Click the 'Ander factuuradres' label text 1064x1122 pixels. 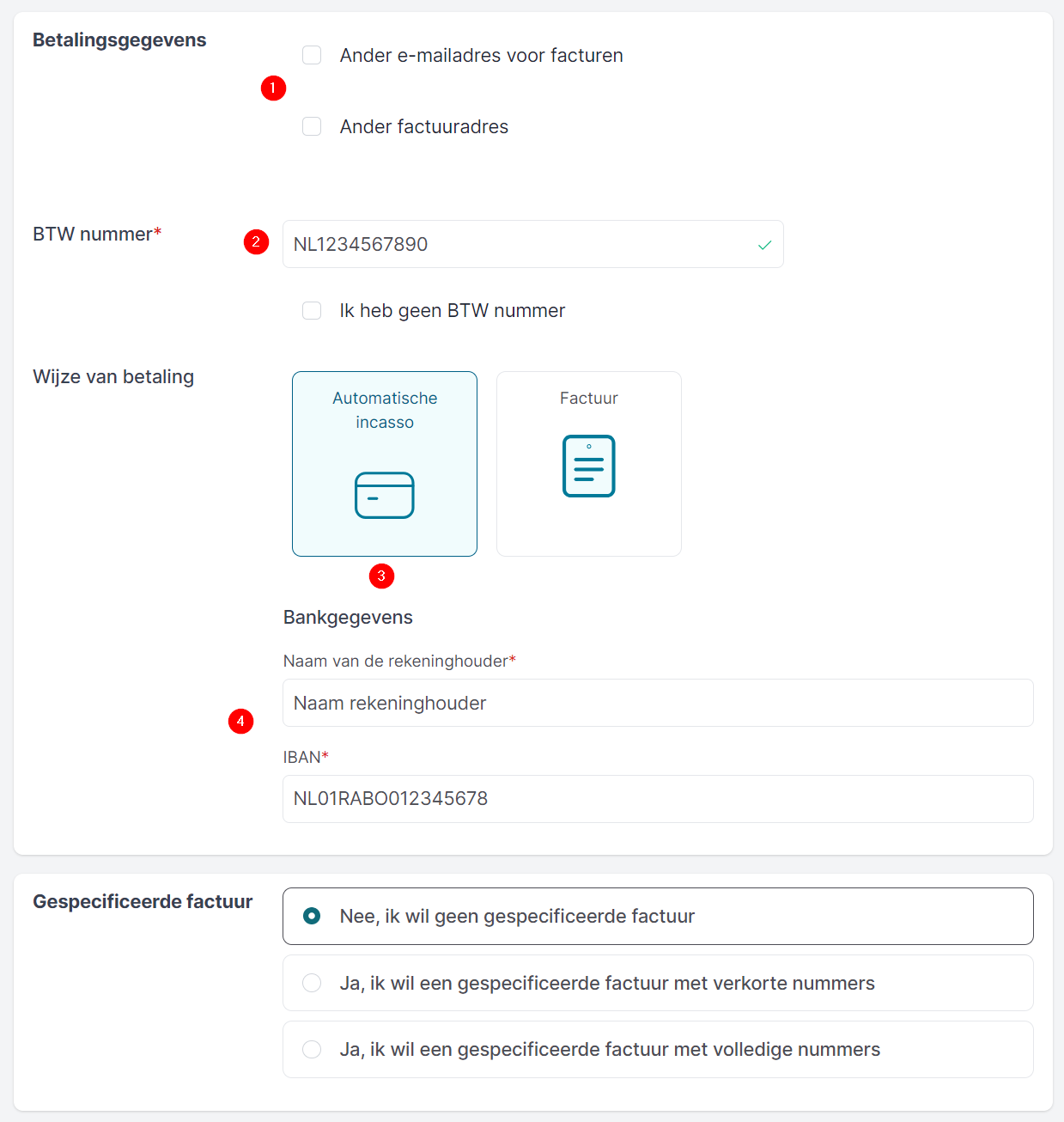[x=424, y=127]
